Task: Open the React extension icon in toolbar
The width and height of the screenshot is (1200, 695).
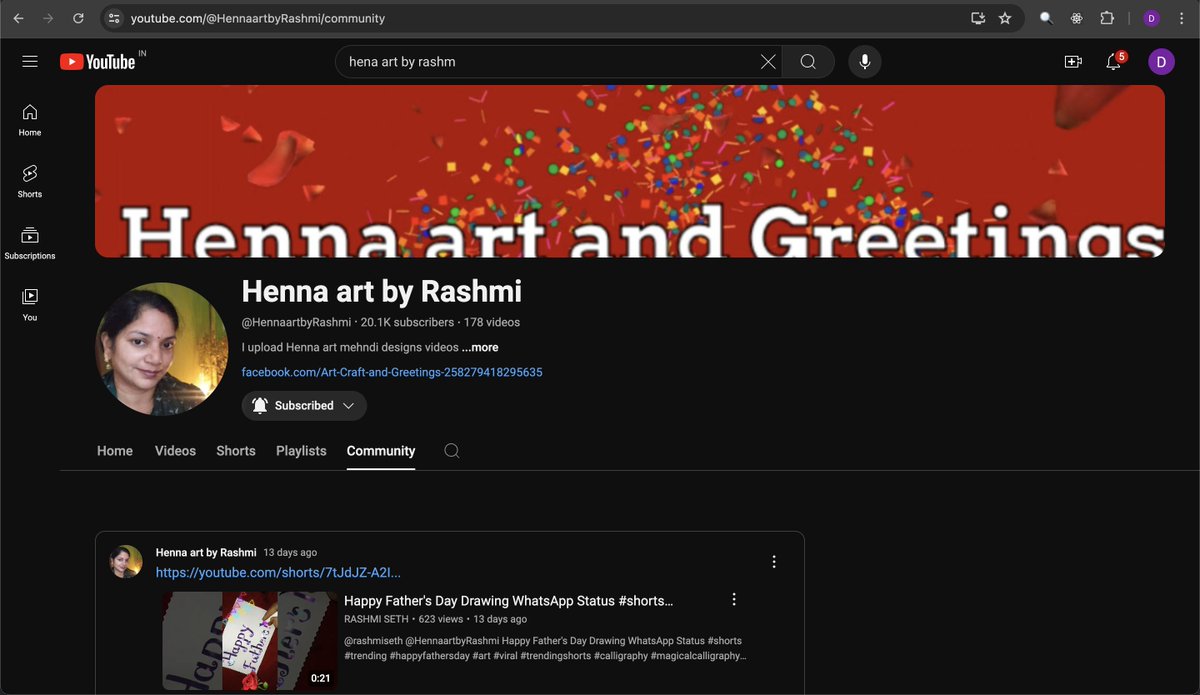Action: (x=1076, y=18)
